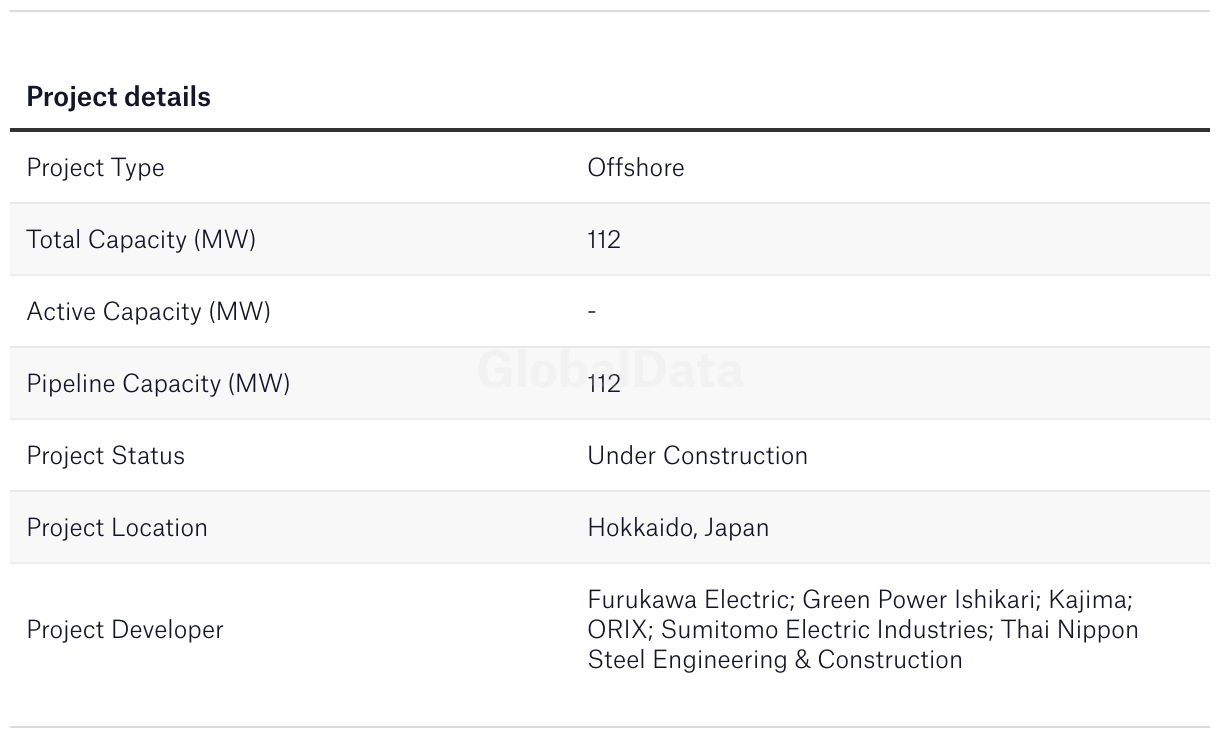Click the Hokkaido, Japan location value

coord(678,528)
